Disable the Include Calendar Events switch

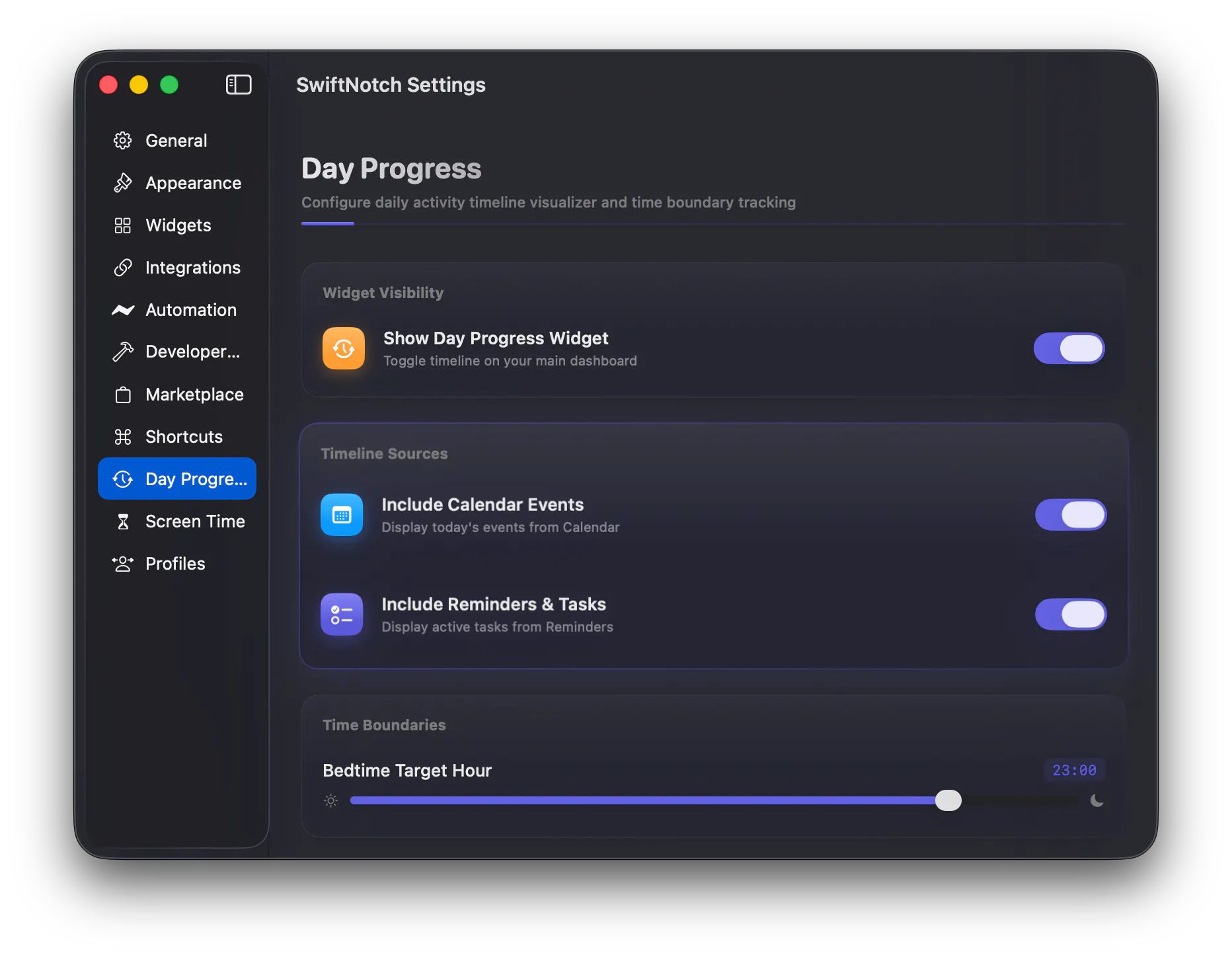[x=1071, y=515]
